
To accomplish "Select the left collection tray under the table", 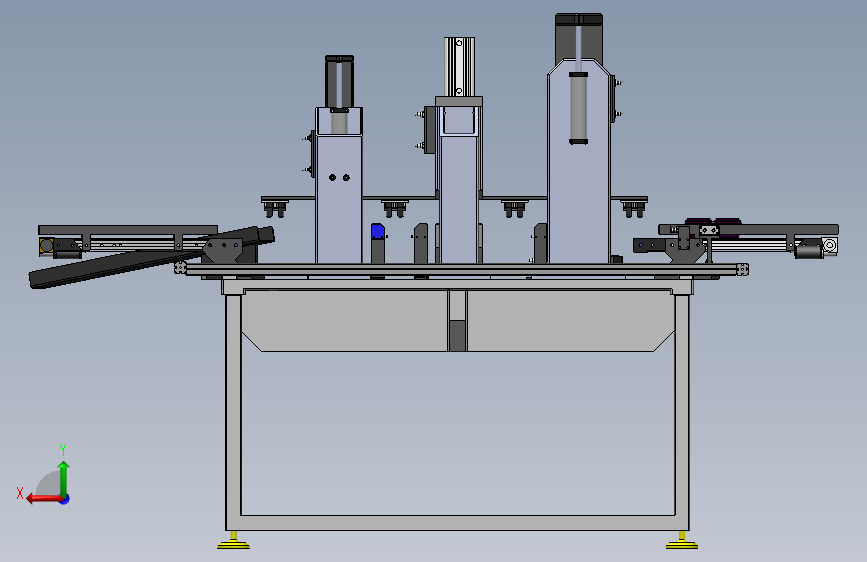I will (x=344, y=320).
